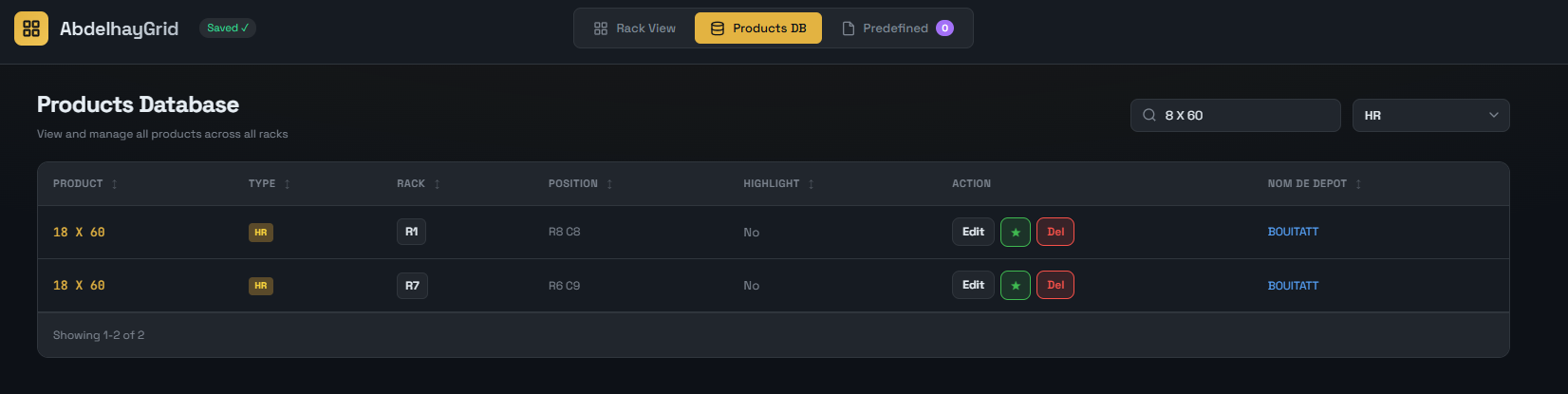Click the HR type tag in R1 row

click(x=261, y=233)
